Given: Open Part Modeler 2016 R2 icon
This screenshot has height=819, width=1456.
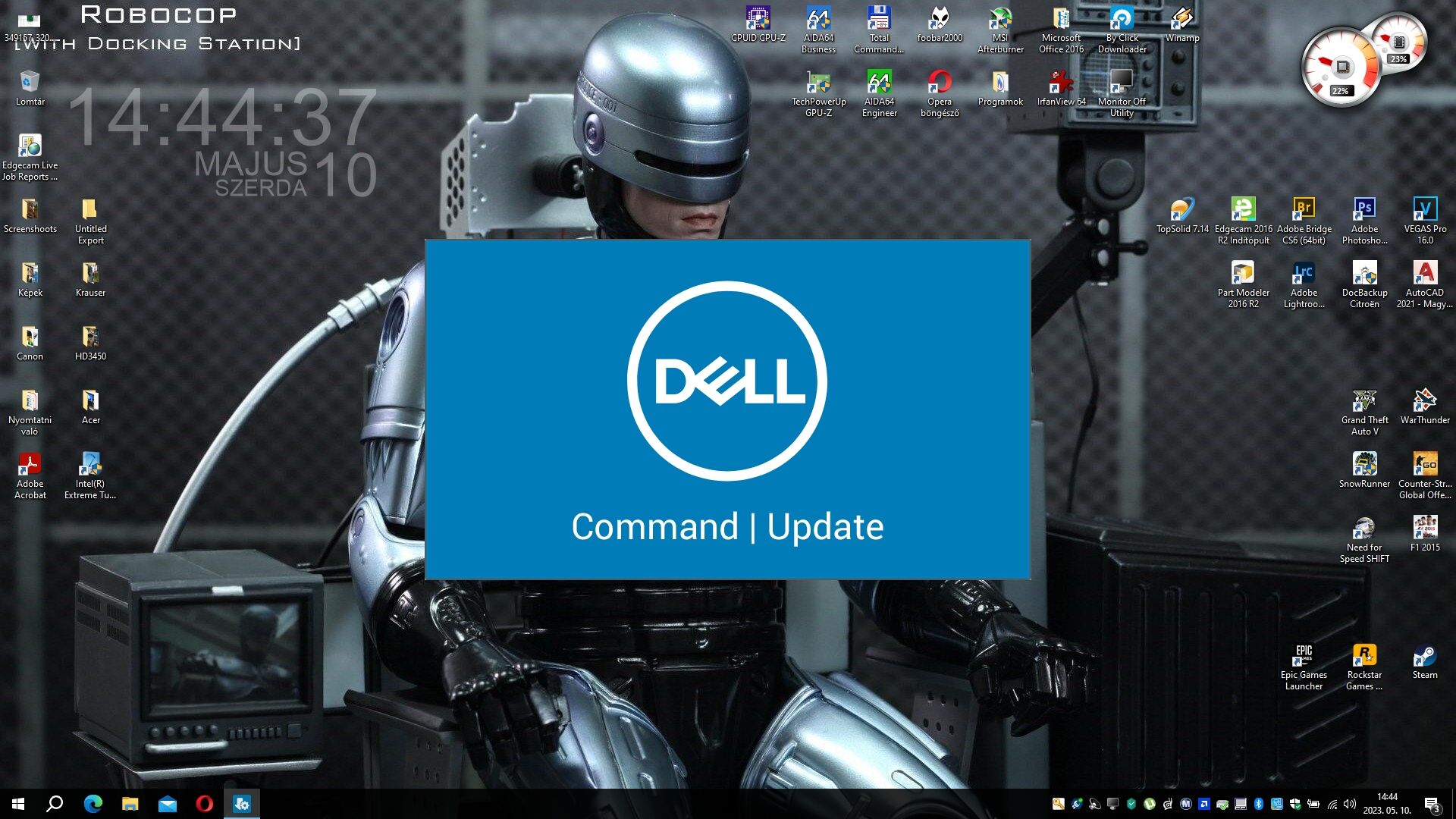Looking at the screenshot, I should (x=1243, y=285).
